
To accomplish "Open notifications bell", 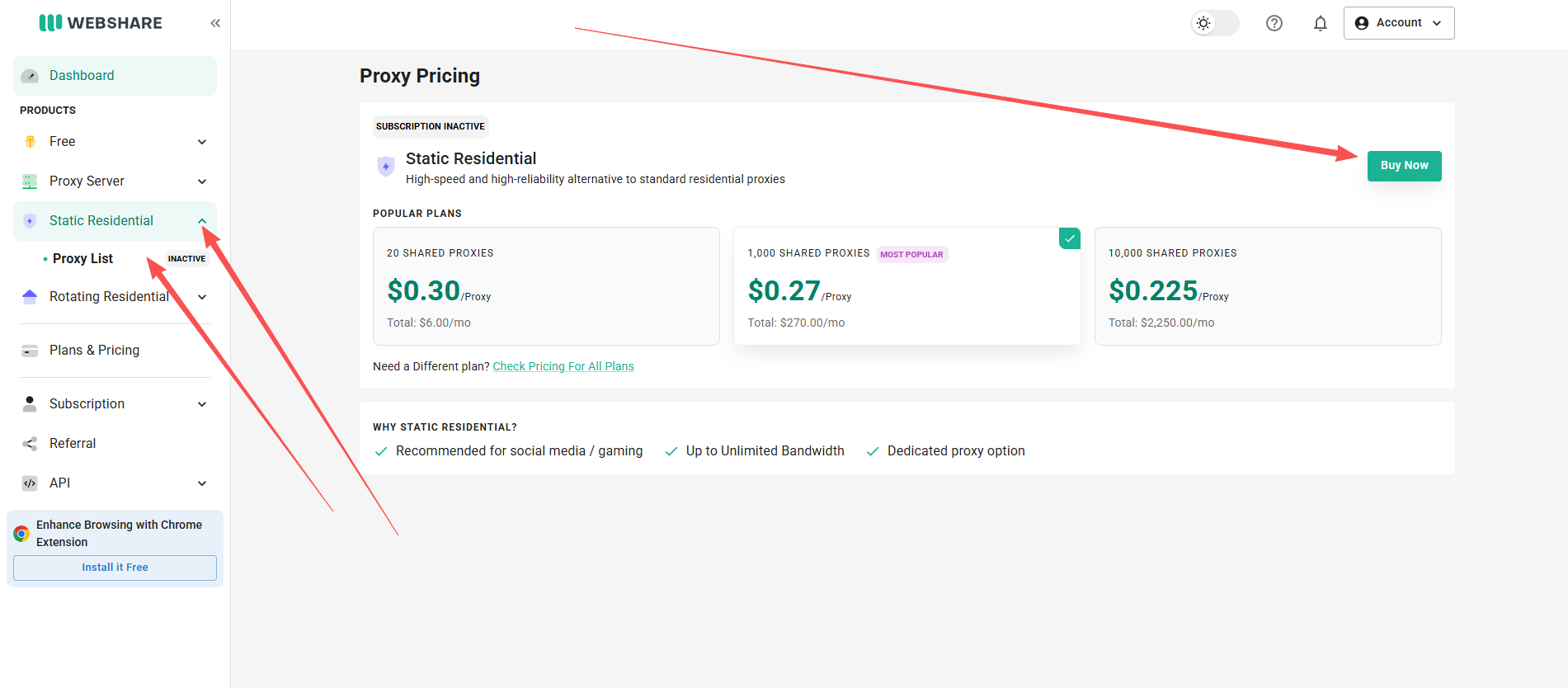I will [x=1321, y=23].
